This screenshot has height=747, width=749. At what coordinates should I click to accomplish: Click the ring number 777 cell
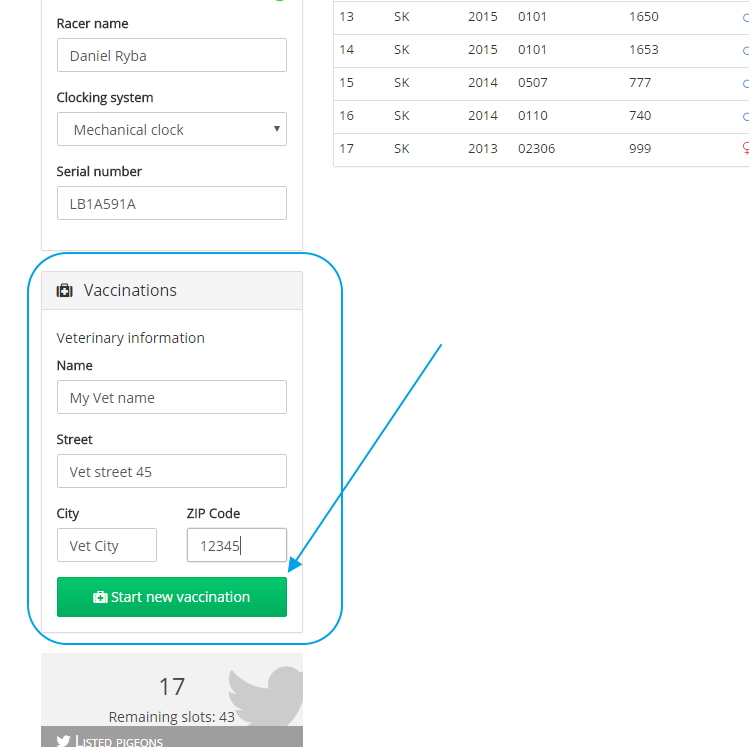[640, 83]
